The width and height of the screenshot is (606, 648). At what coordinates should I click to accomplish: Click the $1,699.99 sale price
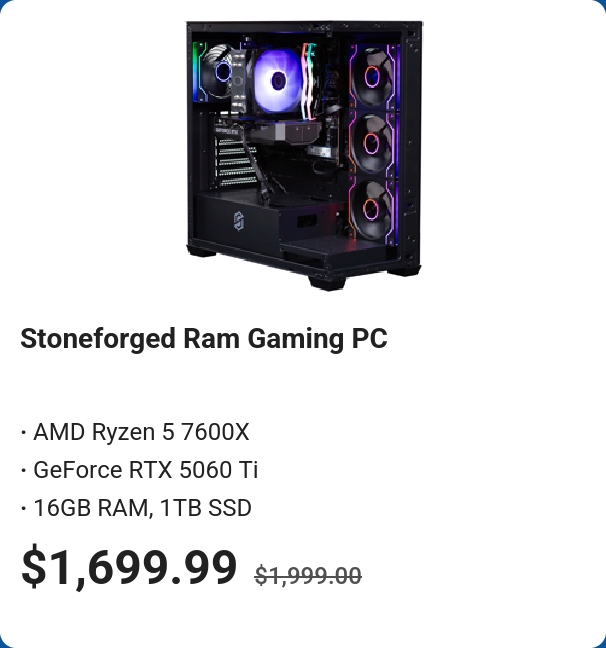pyautogui.click(x=129, y=566)
